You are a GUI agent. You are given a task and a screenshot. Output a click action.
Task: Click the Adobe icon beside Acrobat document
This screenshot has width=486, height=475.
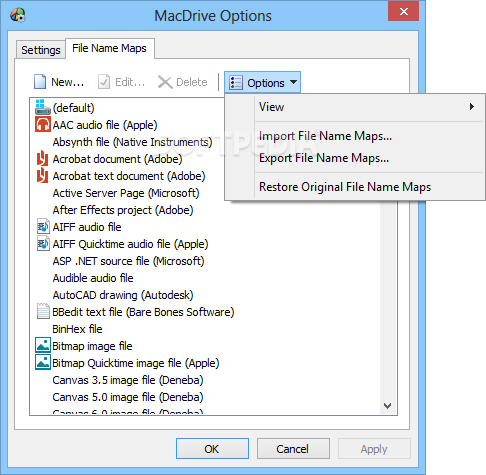pyautogui.click(x=43, y=158)
